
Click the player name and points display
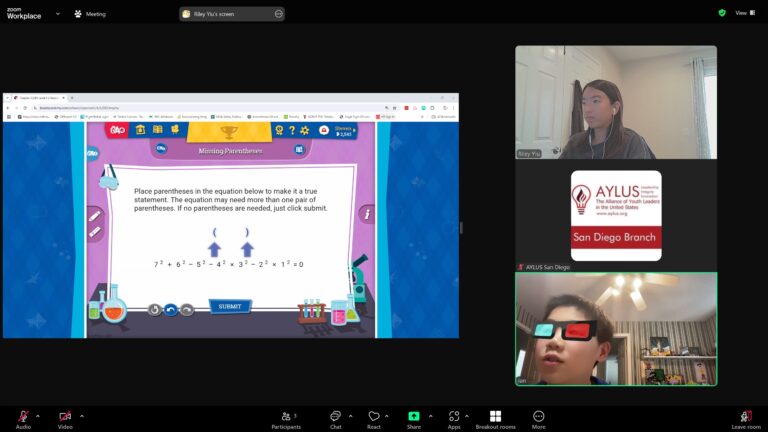pos(344,131)
